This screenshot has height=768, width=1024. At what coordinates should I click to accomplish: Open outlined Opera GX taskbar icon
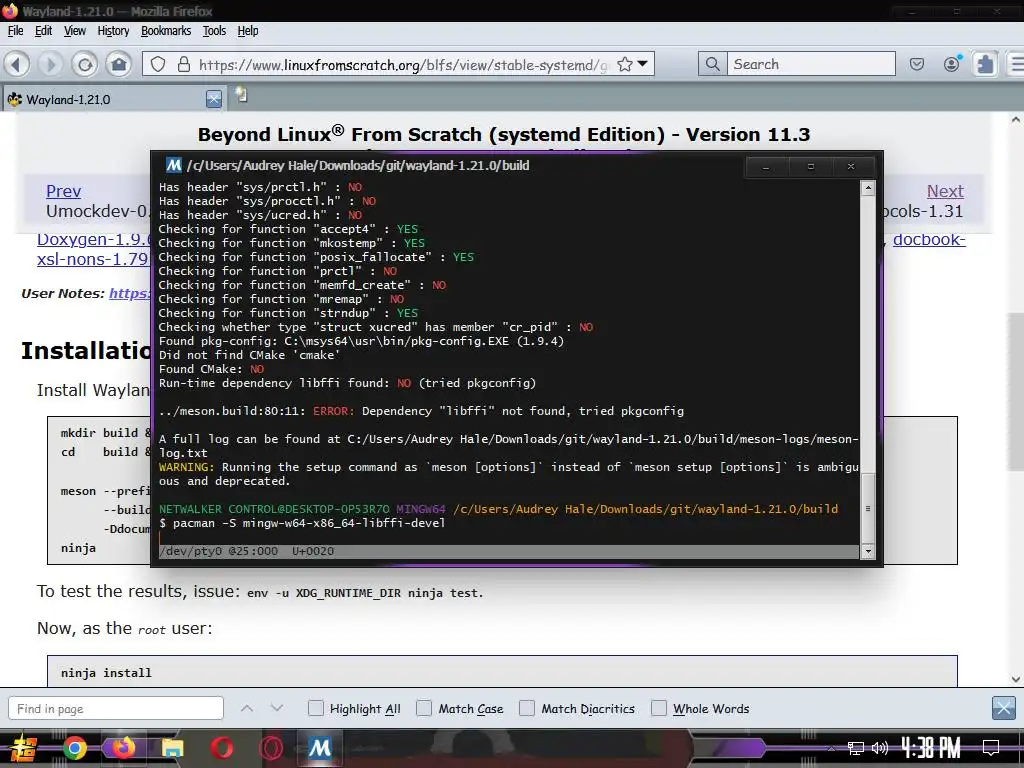point(271,748)
